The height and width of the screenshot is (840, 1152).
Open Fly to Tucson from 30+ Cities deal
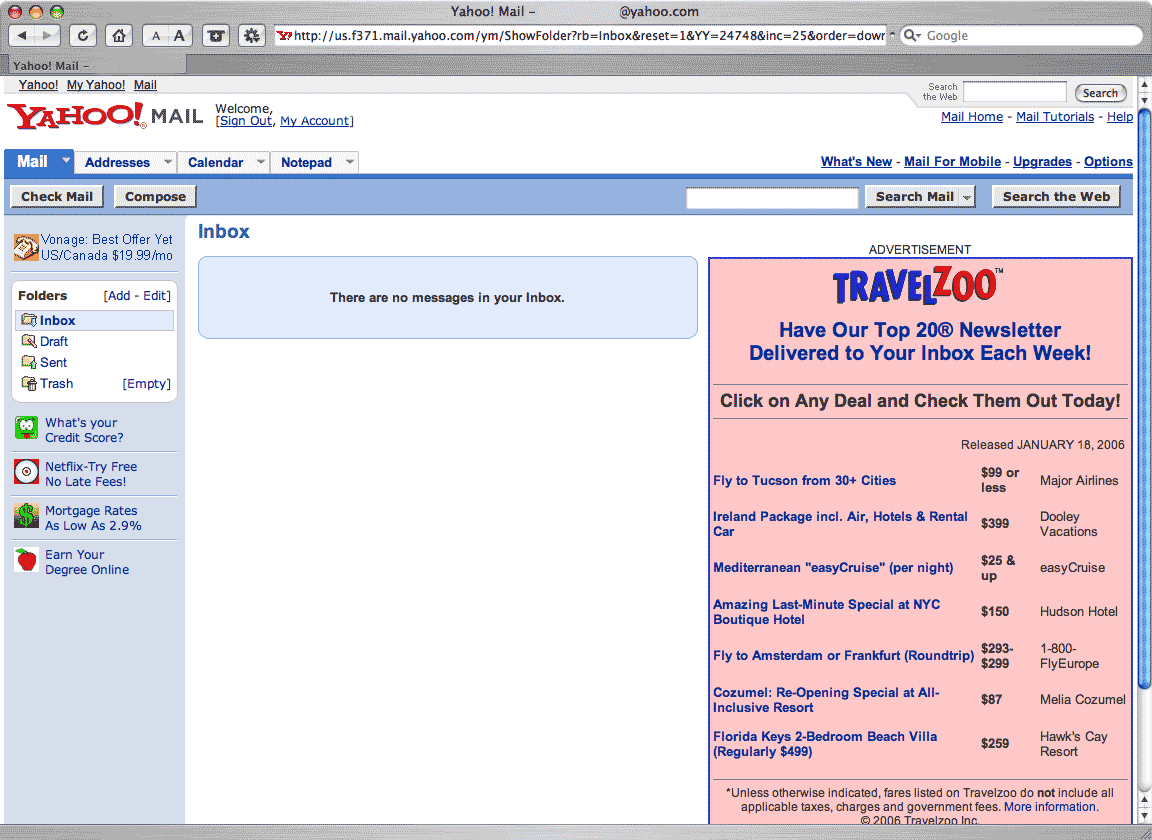(x=804, y=480)
